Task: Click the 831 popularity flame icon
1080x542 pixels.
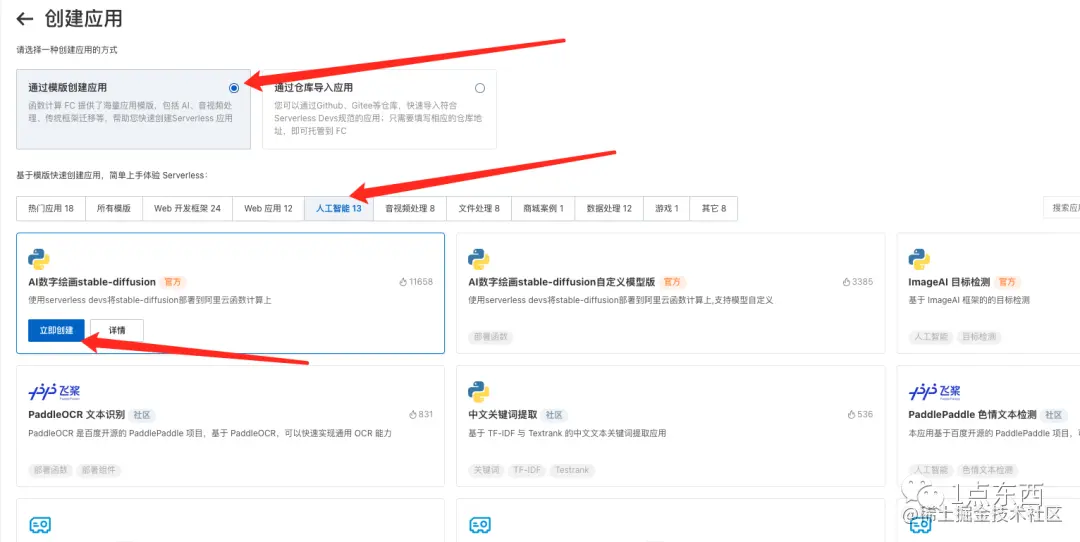Action: [413, 415]
